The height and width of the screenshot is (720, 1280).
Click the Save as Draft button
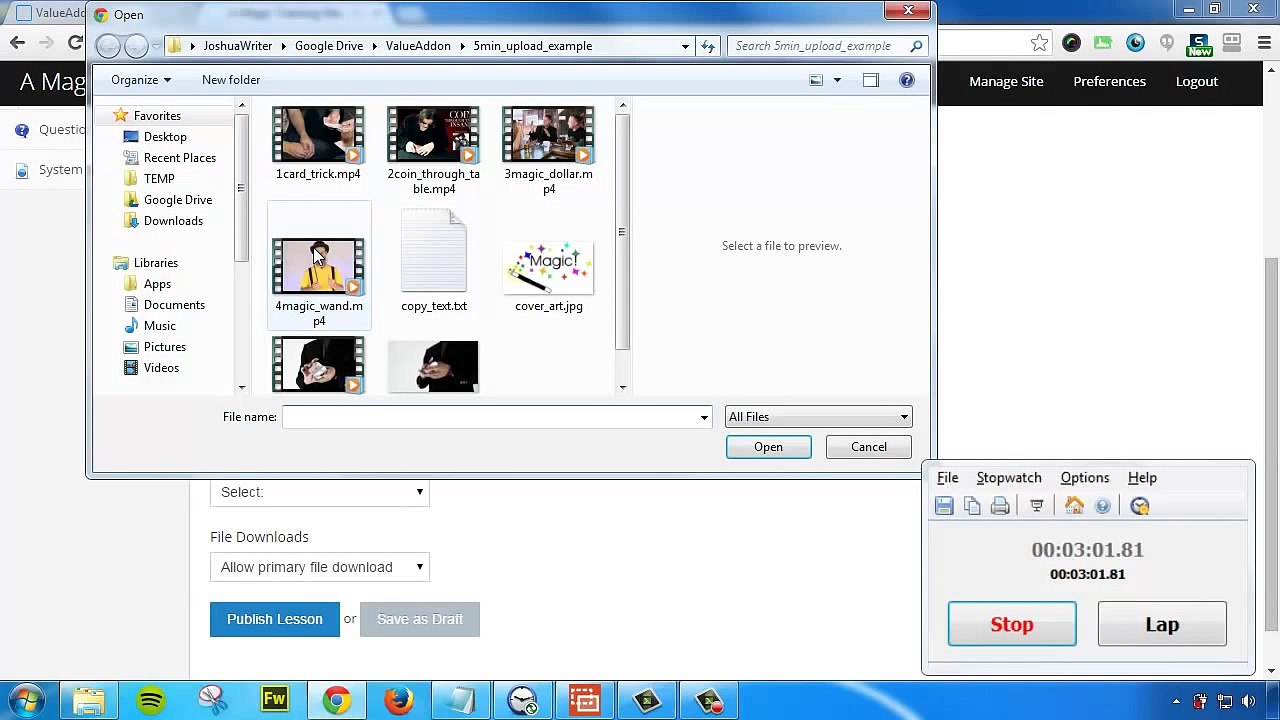[x=420, y=619]
